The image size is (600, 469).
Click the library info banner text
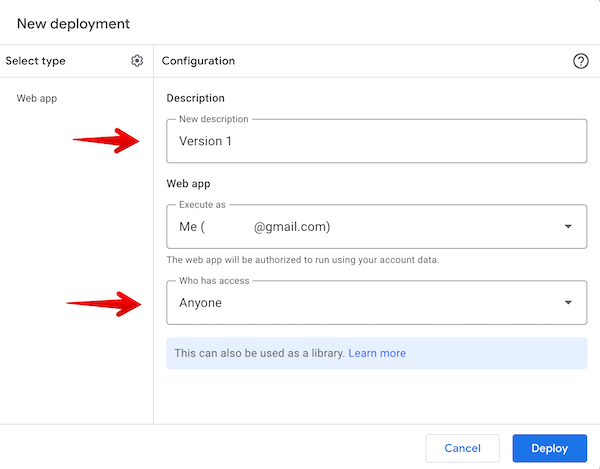259,353
